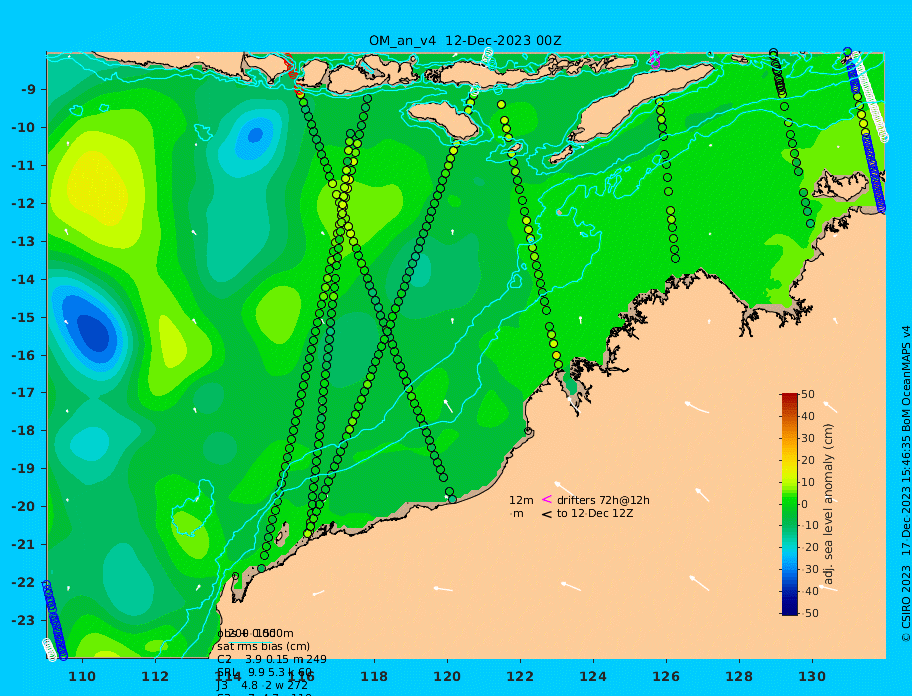Viewport: 912px width, 696px height.
Task: Click the '12m' legend label
Action: click(x=521, y=501)
